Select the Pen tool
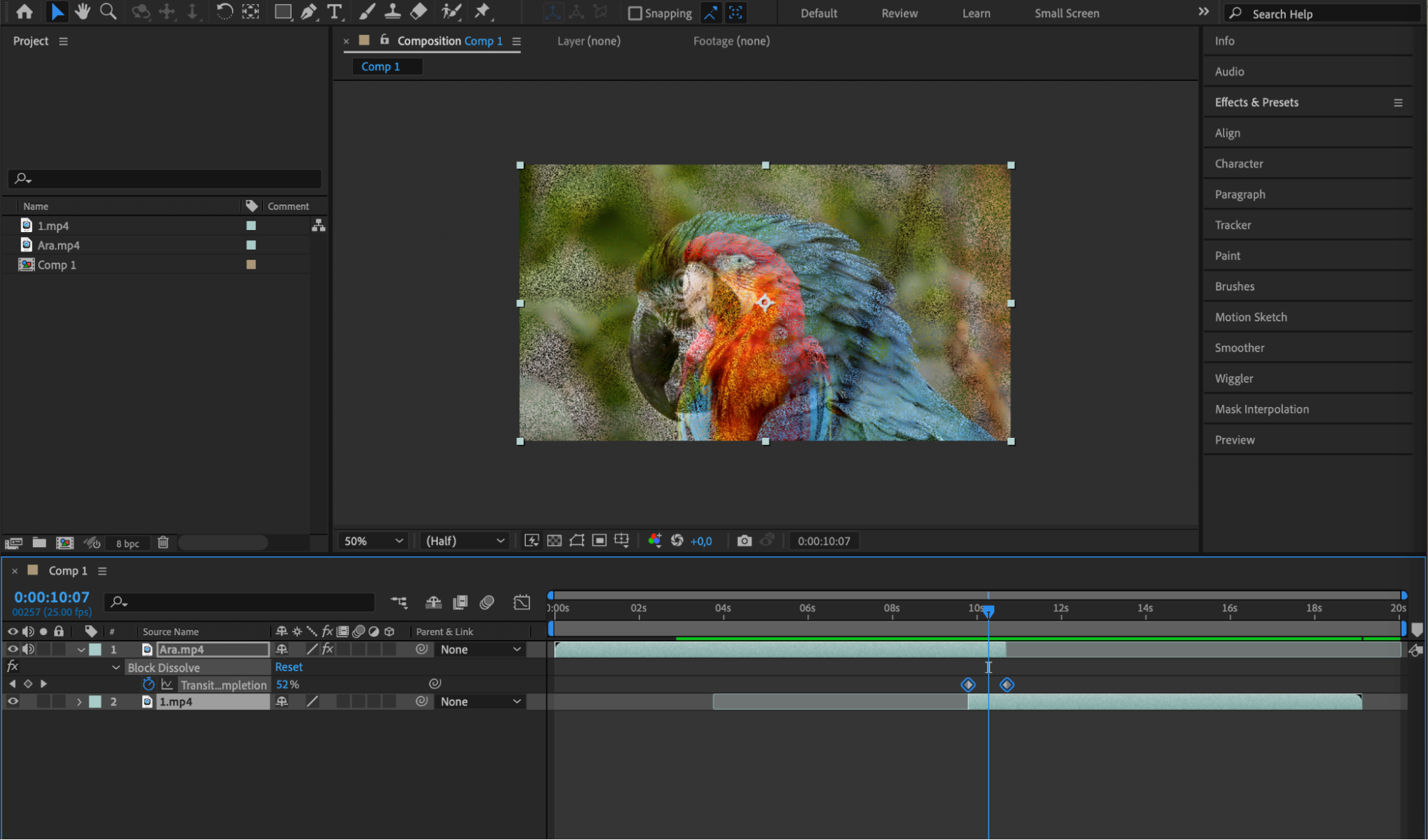 pos(309,11)
